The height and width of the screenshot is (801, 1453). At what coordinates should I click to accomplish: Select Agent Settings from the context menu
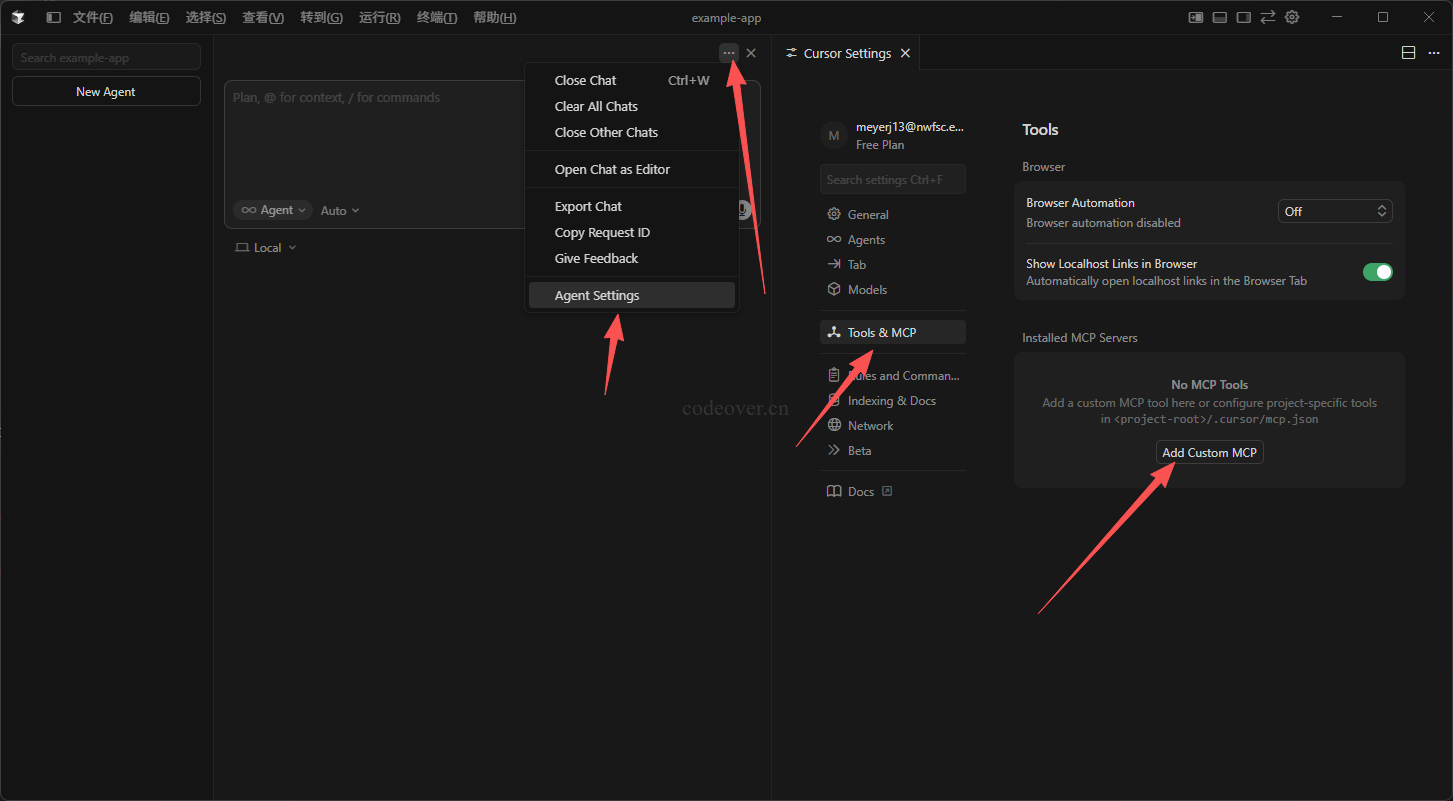point(597,295)
